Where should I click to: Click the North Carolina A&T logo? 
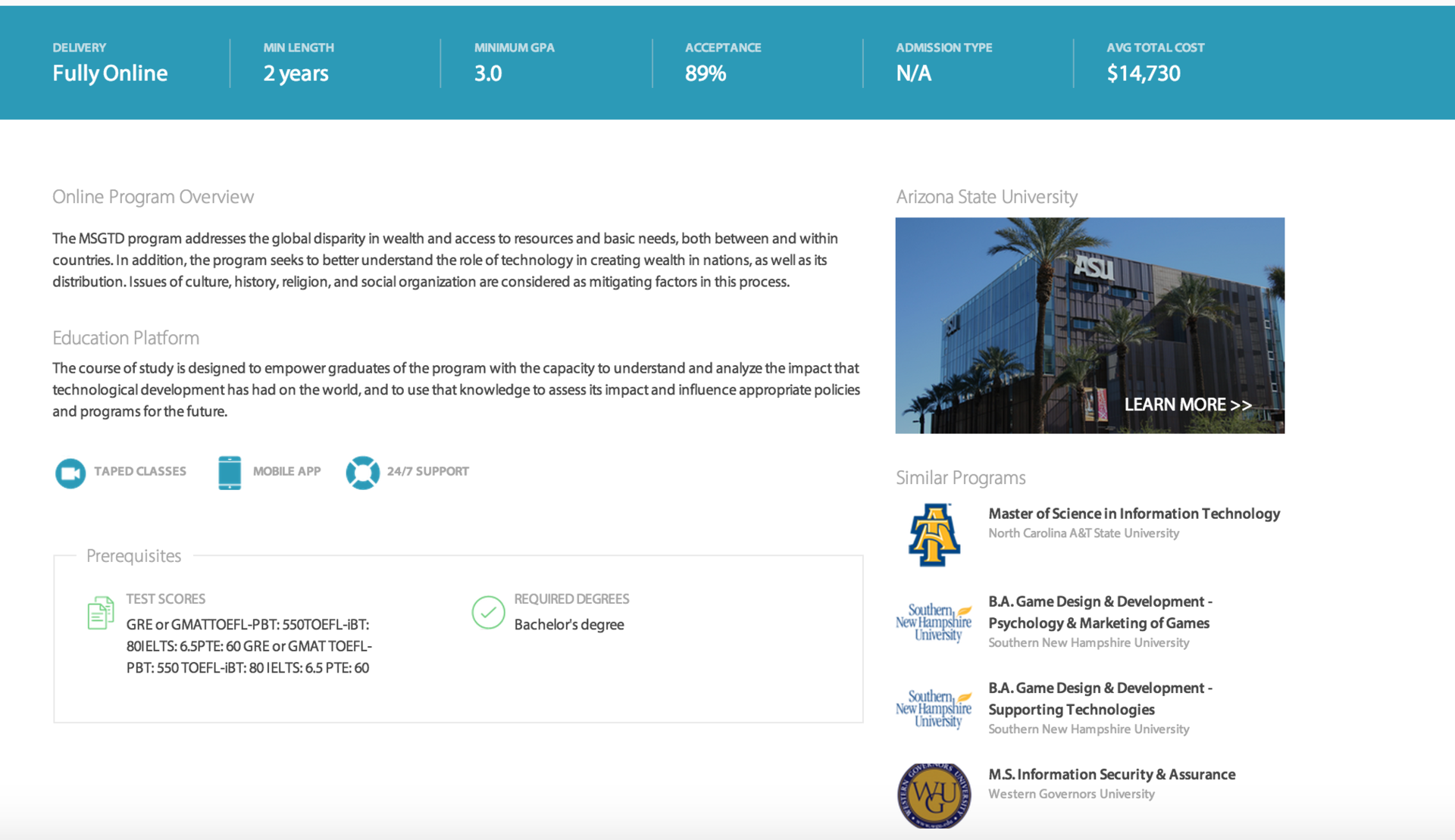[934, 535]
